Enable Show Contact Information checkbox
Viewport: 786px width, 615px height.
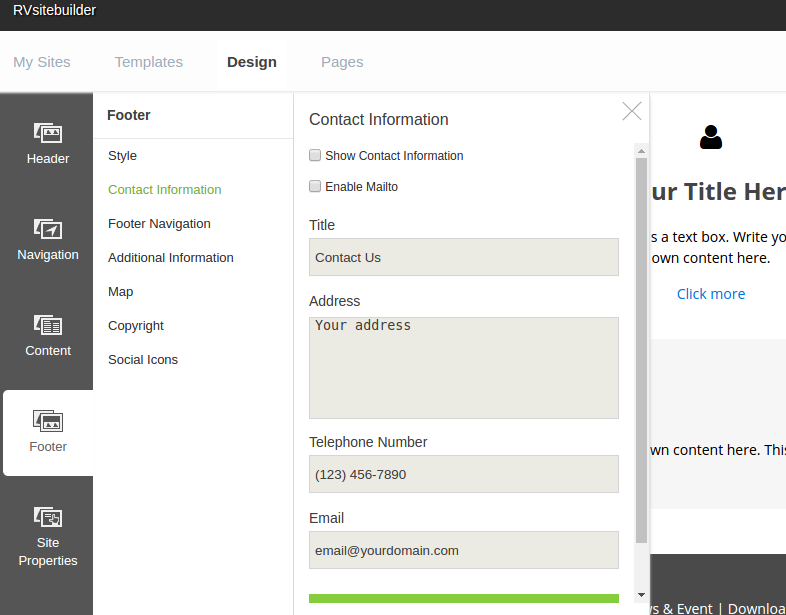tap(315, 155)
